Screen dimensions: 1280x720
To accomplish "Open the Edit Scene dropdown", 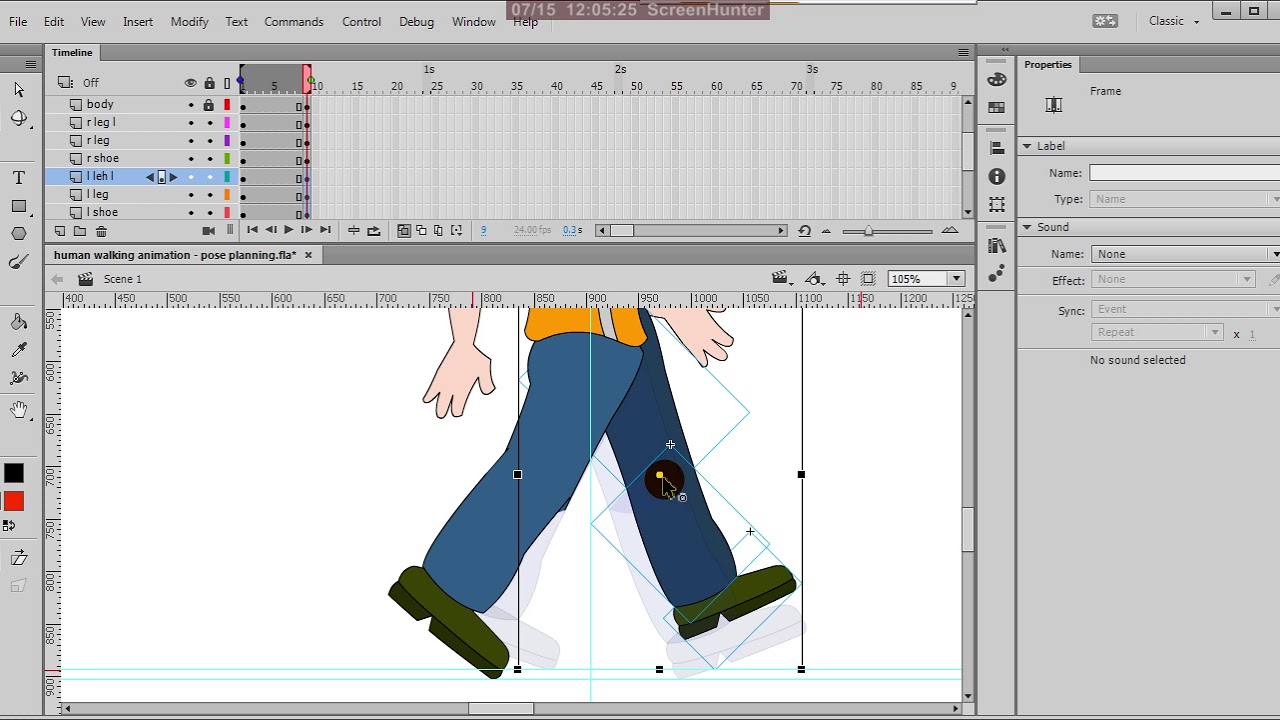I will pyautogui.click(x=782, y=279).
